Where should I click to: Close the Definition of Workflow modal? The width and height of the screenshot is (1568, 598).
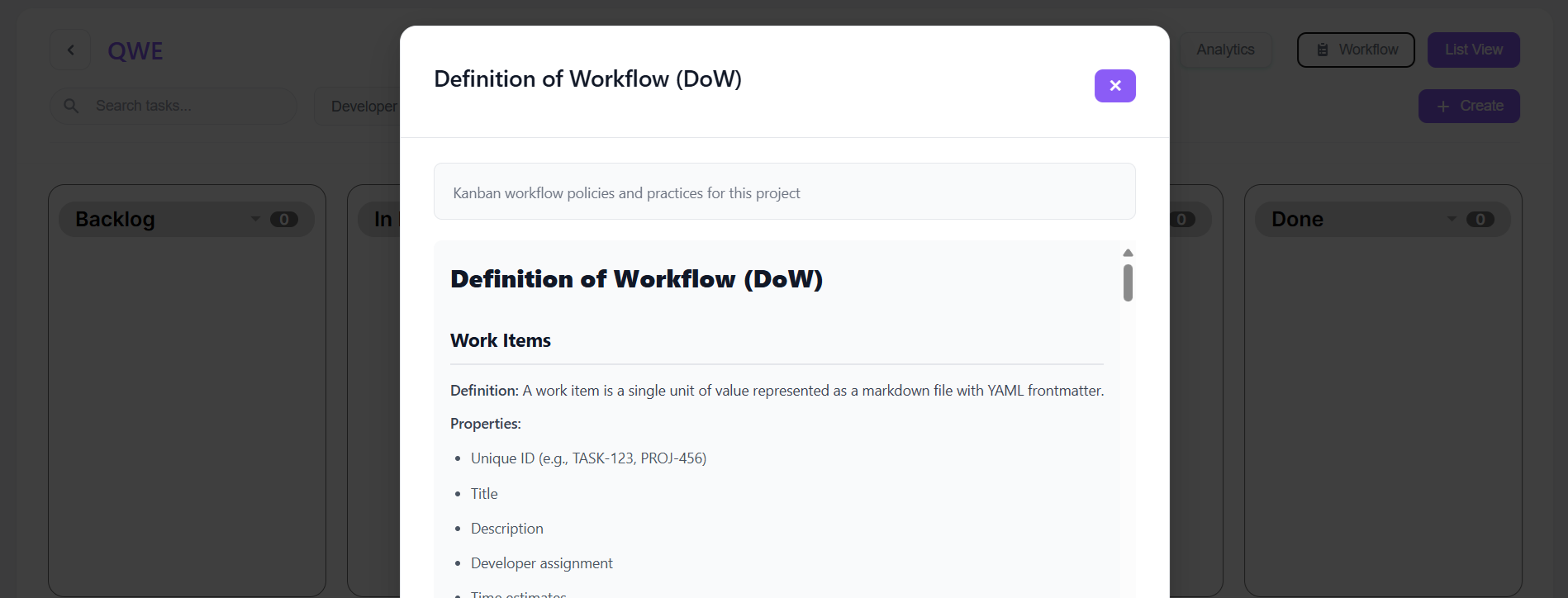[x=1114, y=86]
